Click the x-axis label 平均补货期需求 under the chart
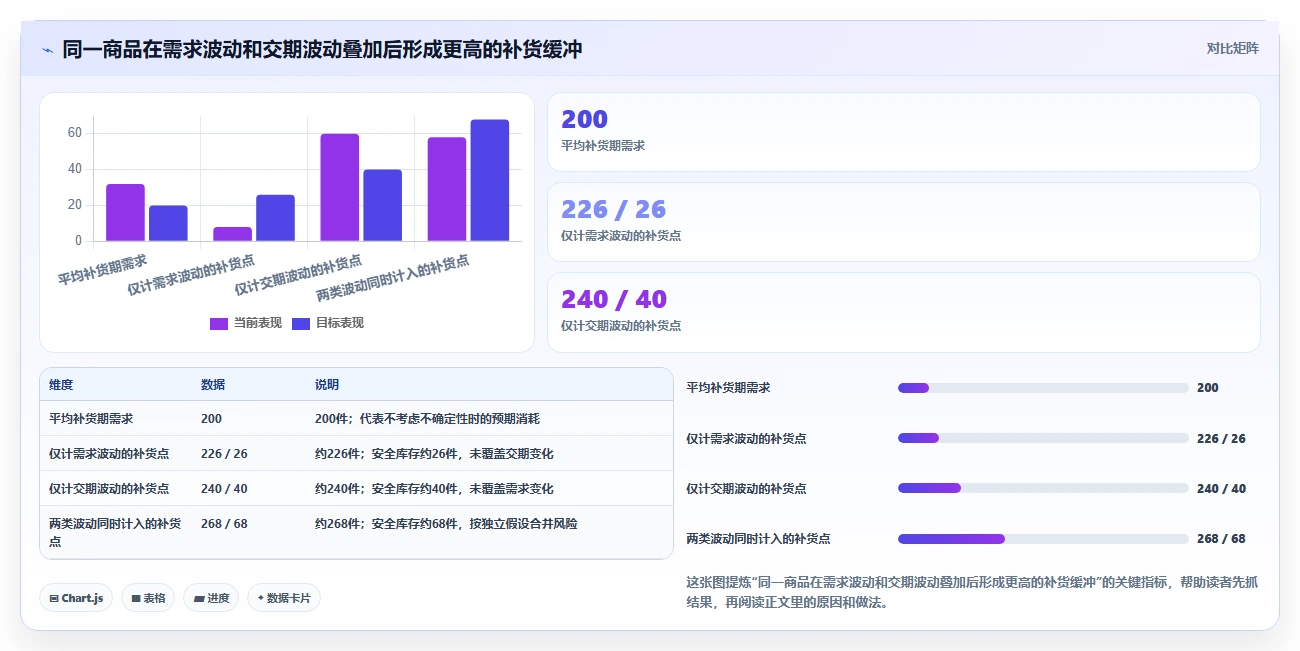Image resolution: width=1300 pixels, height=651 pixels. tap(102, 269)
